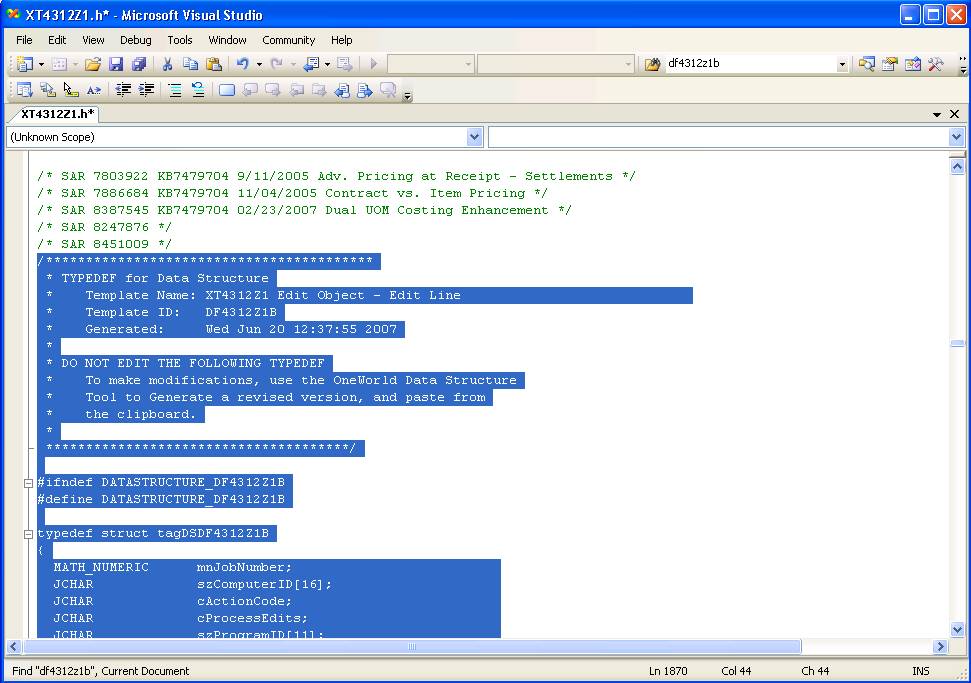Click the vertical scrollbar thumb
This screenshot has height=683, width=971.
[x=957, y=344]
